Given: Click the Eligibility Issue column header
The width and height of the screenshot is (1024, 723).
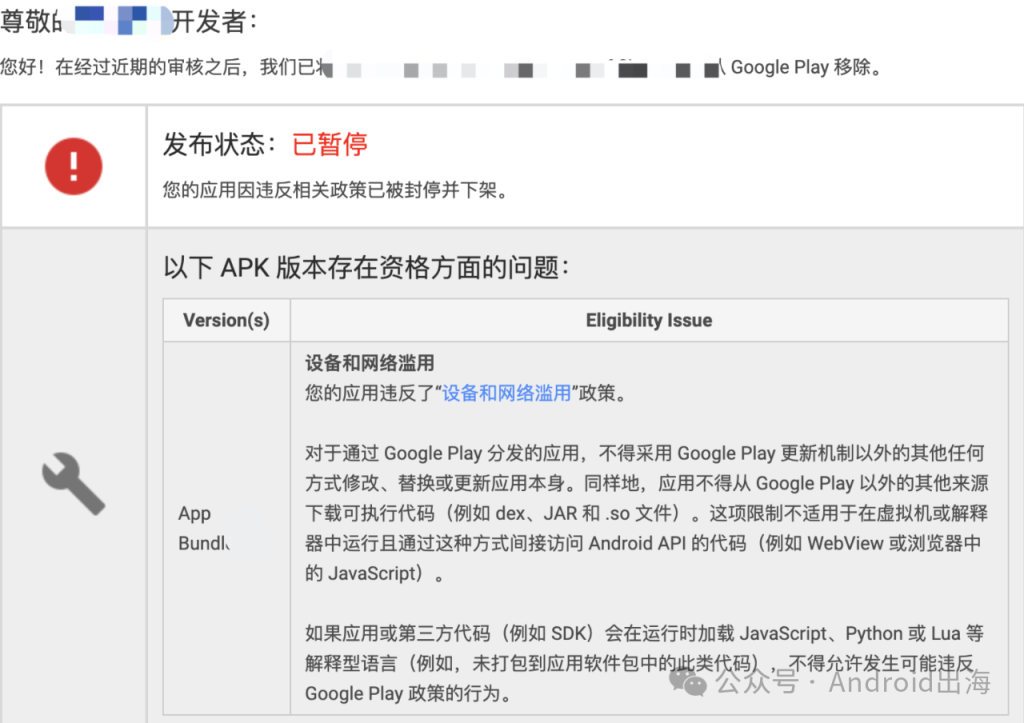Looking at the screenshot, I should pos(649,320).
